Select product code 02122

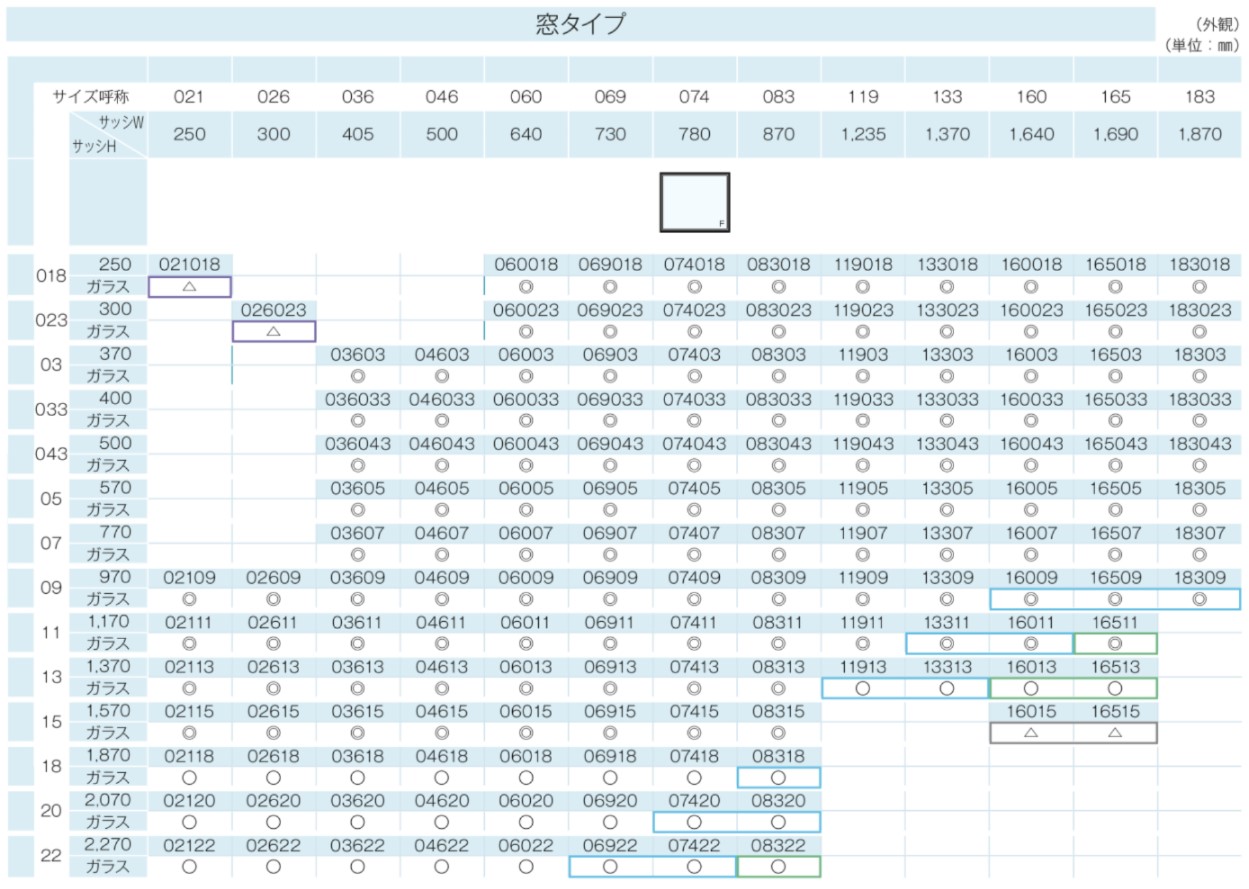click(x=190, y=845)
